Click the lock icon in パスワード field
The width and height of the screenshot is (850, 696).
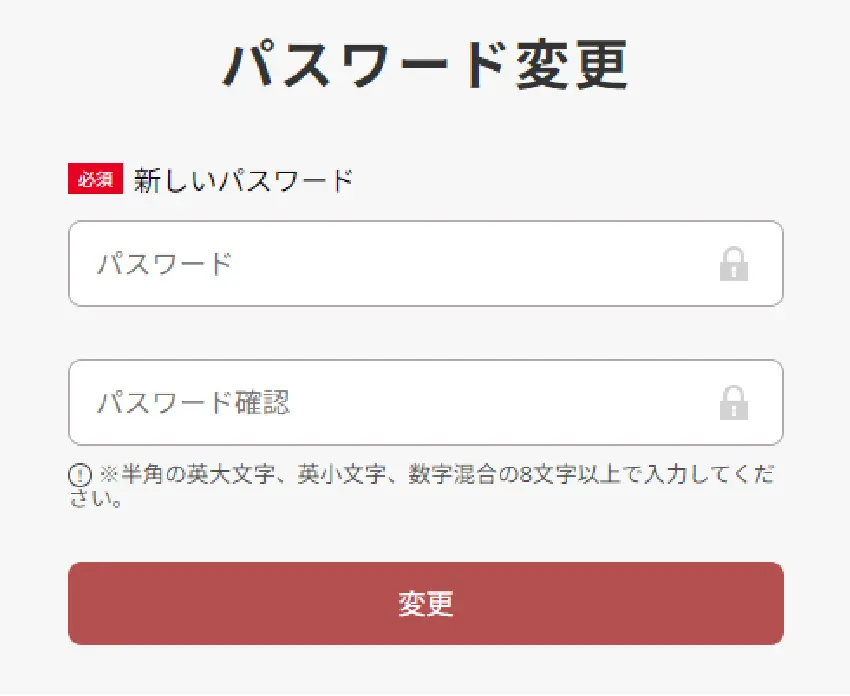733,264
